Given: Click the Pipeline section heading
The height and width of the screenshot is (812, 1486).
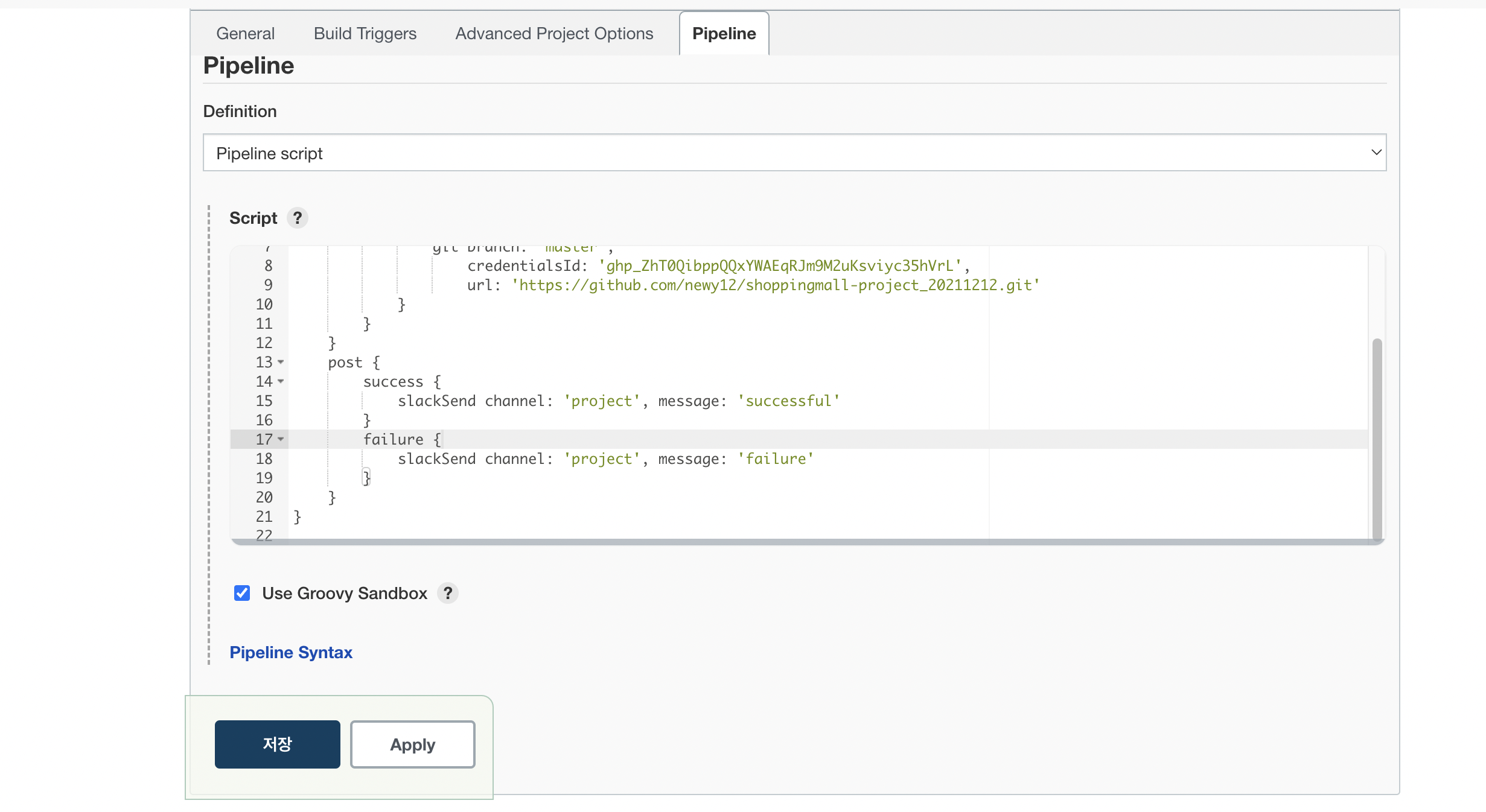Looking at the screenshot, I should tap(248, 65).
